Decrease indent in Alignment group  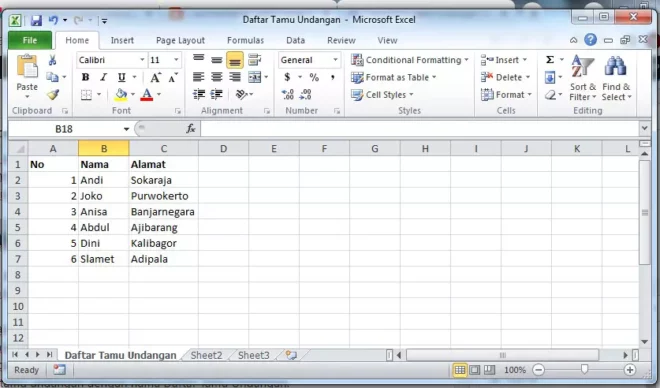(x=199, y=94)
